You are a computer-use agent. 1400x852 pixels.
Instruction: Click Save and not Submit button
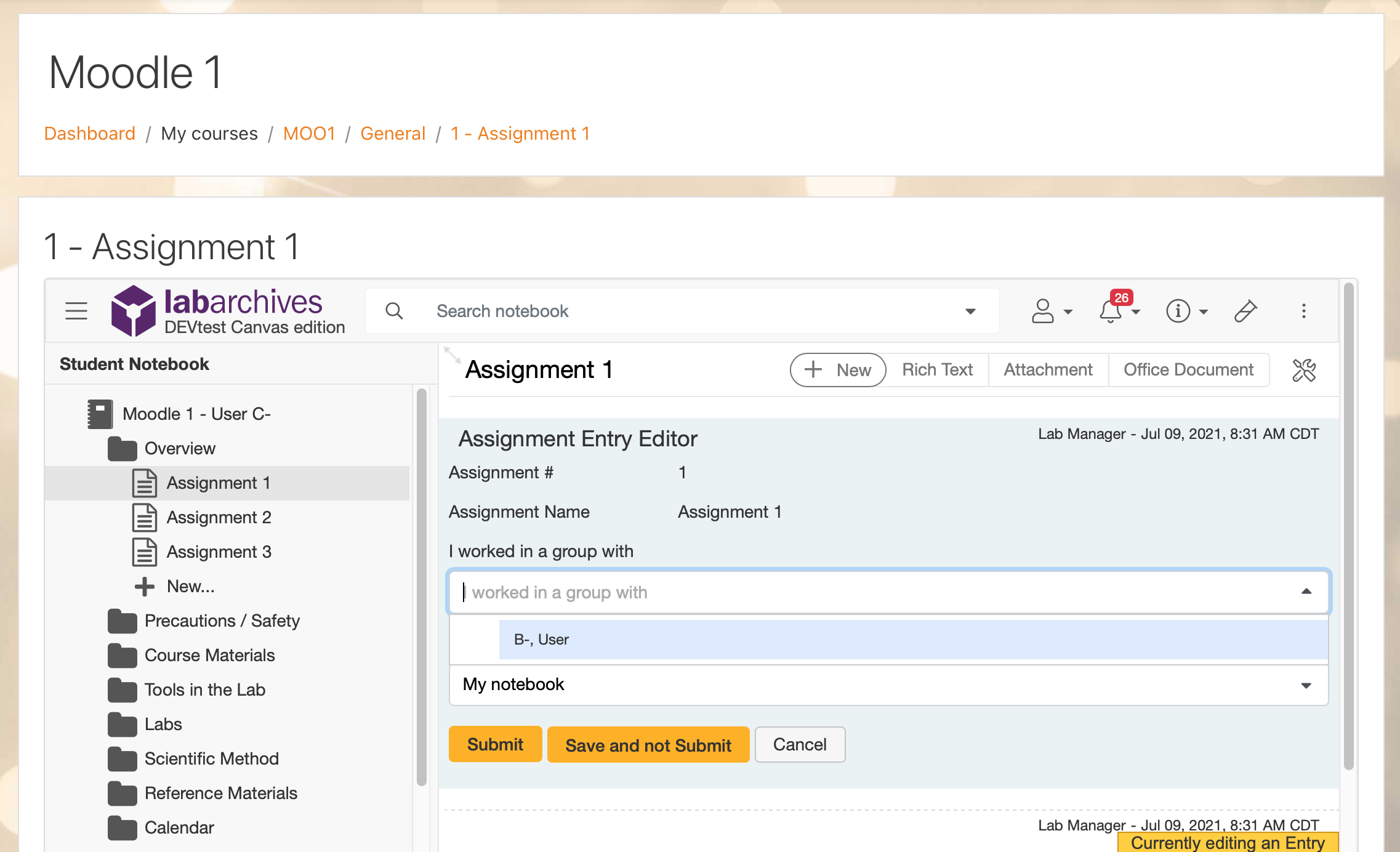point(648,745)
